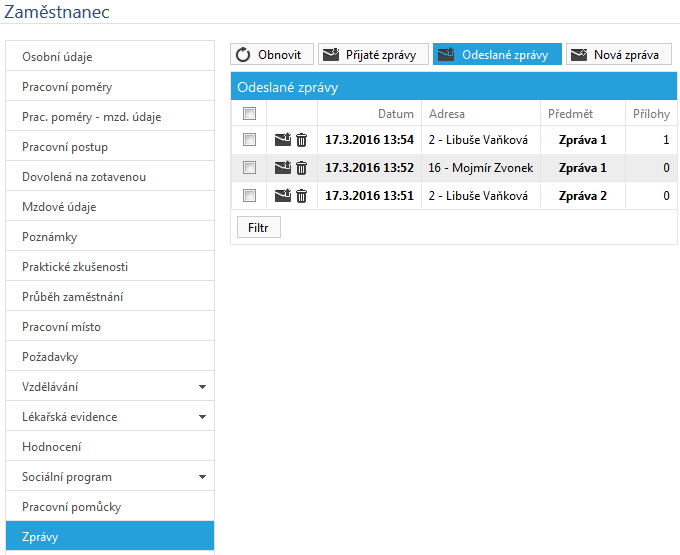Click trash icon in 13:51 row

pyautogui.click(x=301, y=196)
